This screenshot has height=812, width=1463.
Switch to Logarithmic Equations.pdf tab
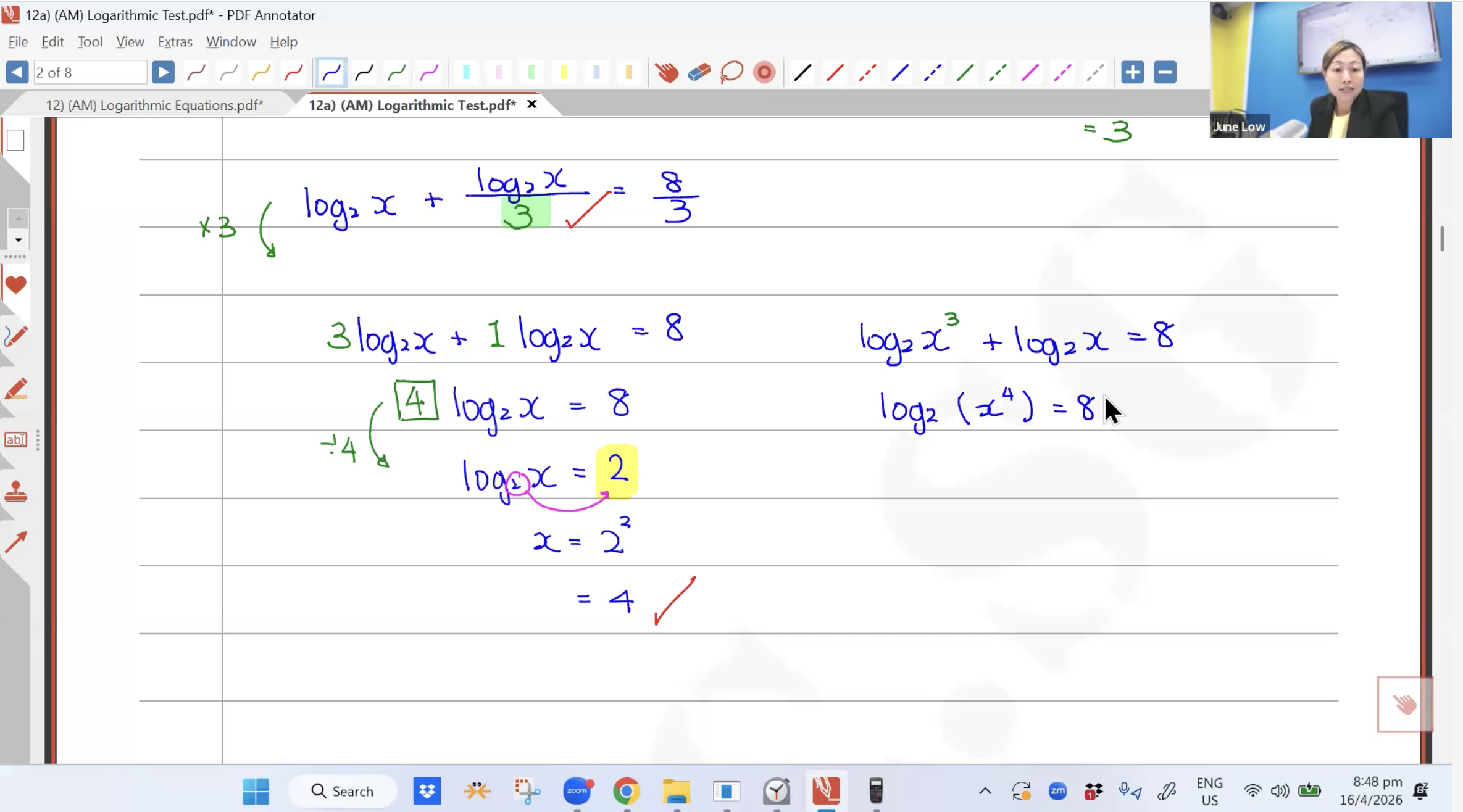[x=154, y=105]
